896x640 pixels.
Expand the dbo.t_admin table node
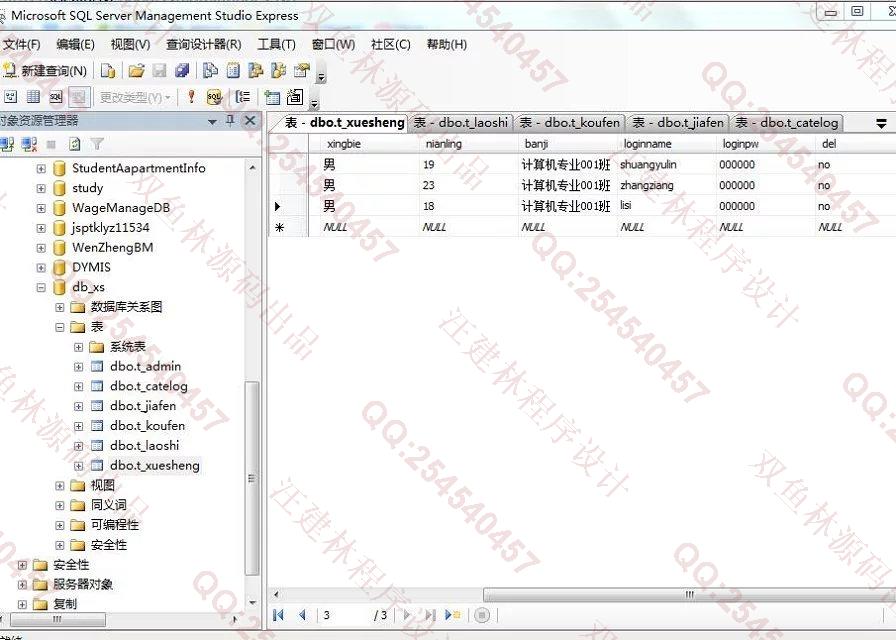(x=79, y=367)
